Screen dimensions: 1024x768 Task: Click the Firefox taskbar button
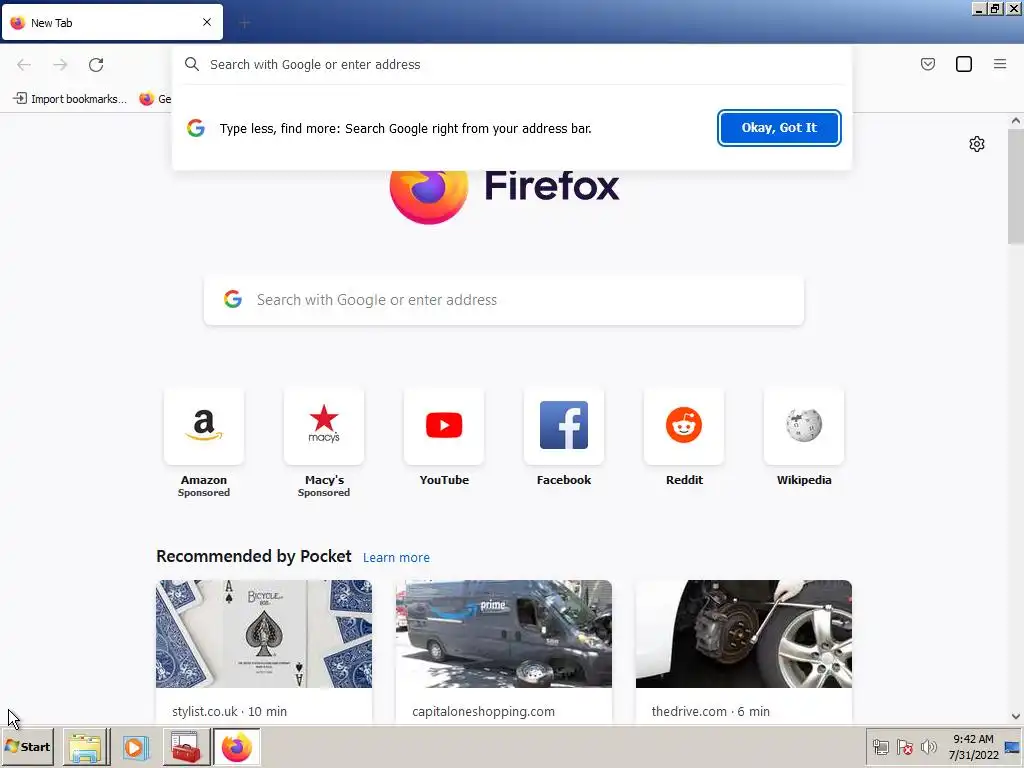(236, 747)
